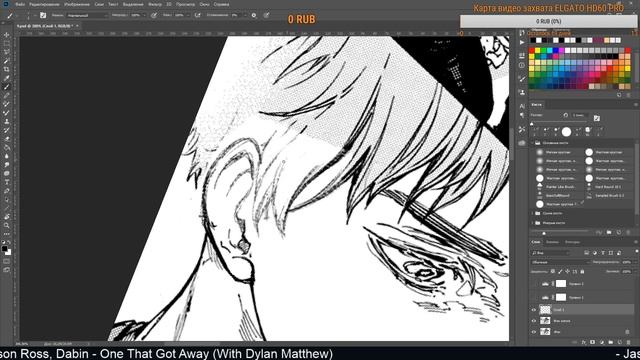Collapse the Основные кисти brush folder
Image resolution: width=640 pixels, height=360 pixels.
tap(533, 143)
